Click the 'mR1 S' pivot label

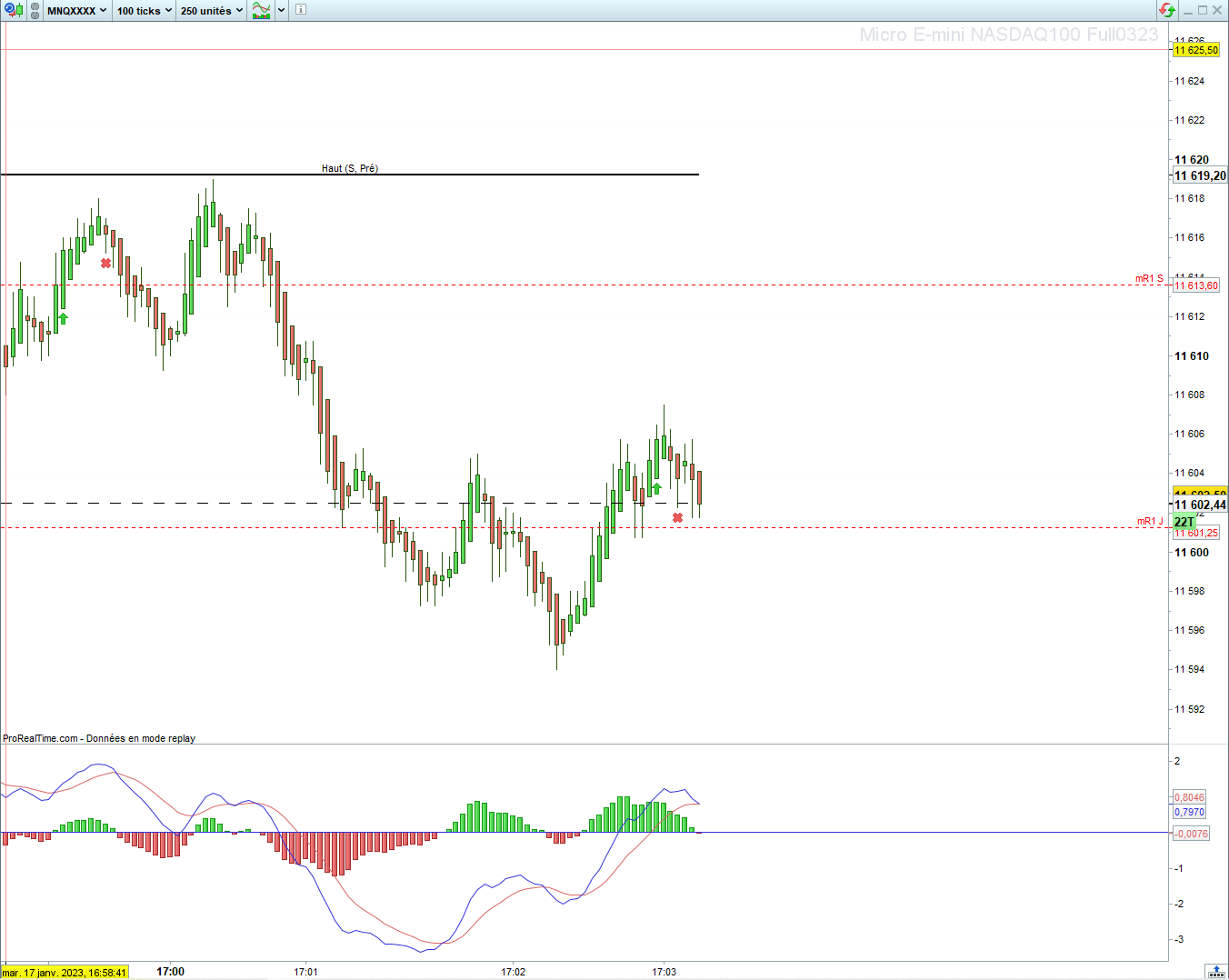(x=1149, y=278)
